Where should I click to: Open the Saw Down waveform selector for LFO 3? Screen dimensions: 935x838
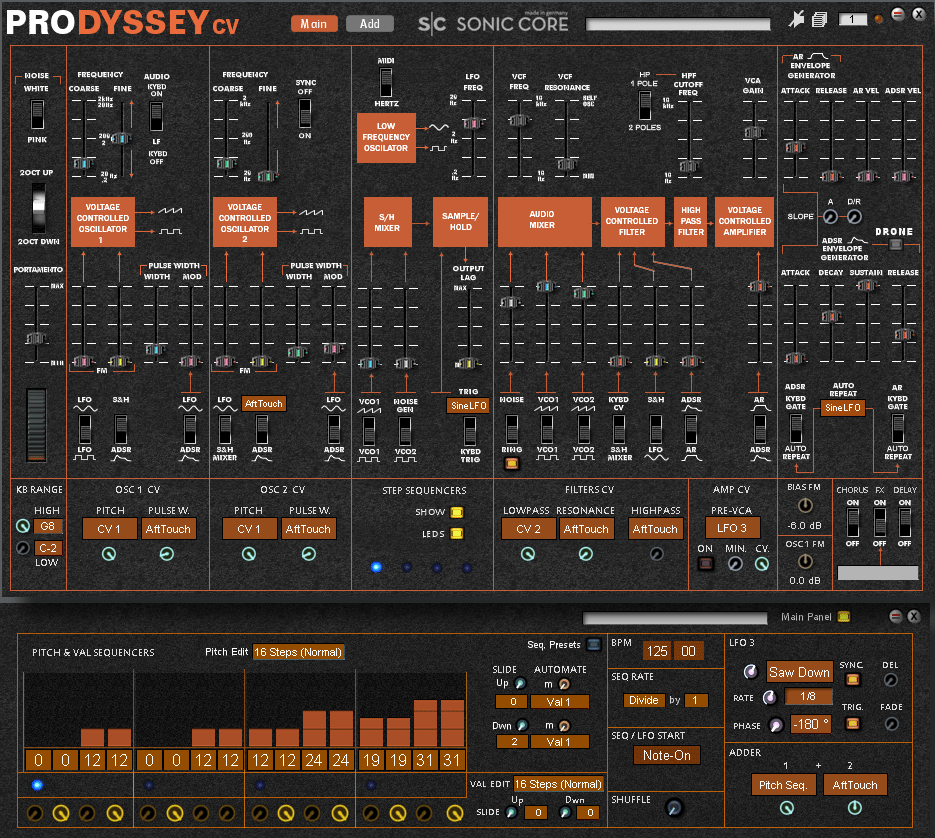pyautogui.click(x=799, y=672)
